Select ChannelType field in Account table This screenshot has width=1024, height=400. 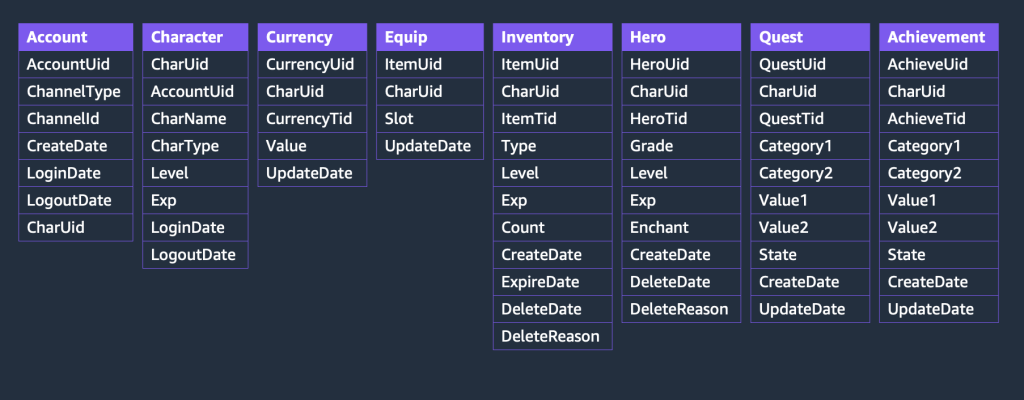[x=76, y=92]
